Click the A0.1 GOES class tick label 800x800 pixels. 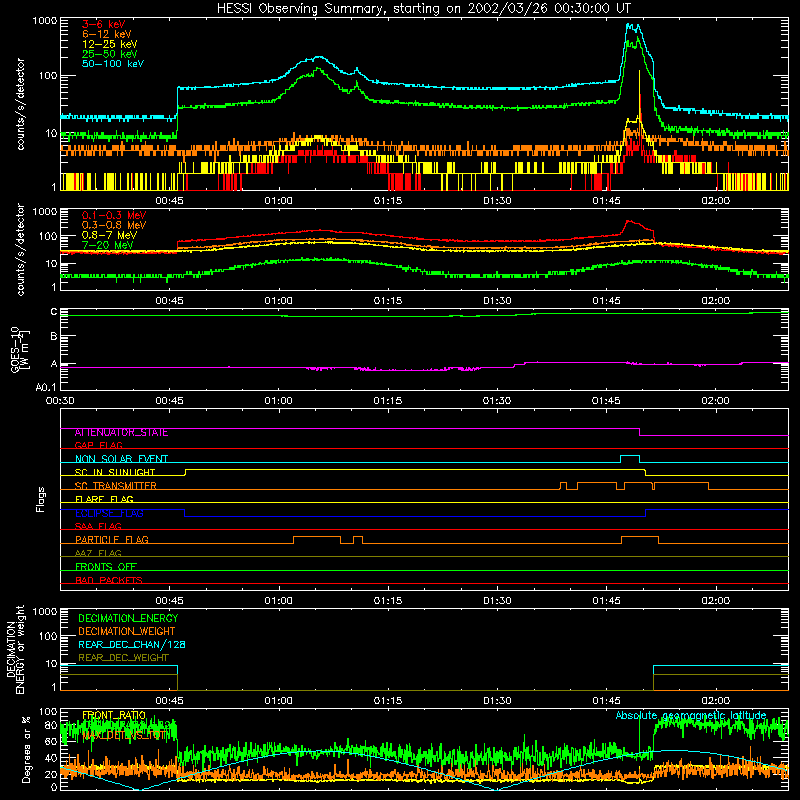pos(45,388)
